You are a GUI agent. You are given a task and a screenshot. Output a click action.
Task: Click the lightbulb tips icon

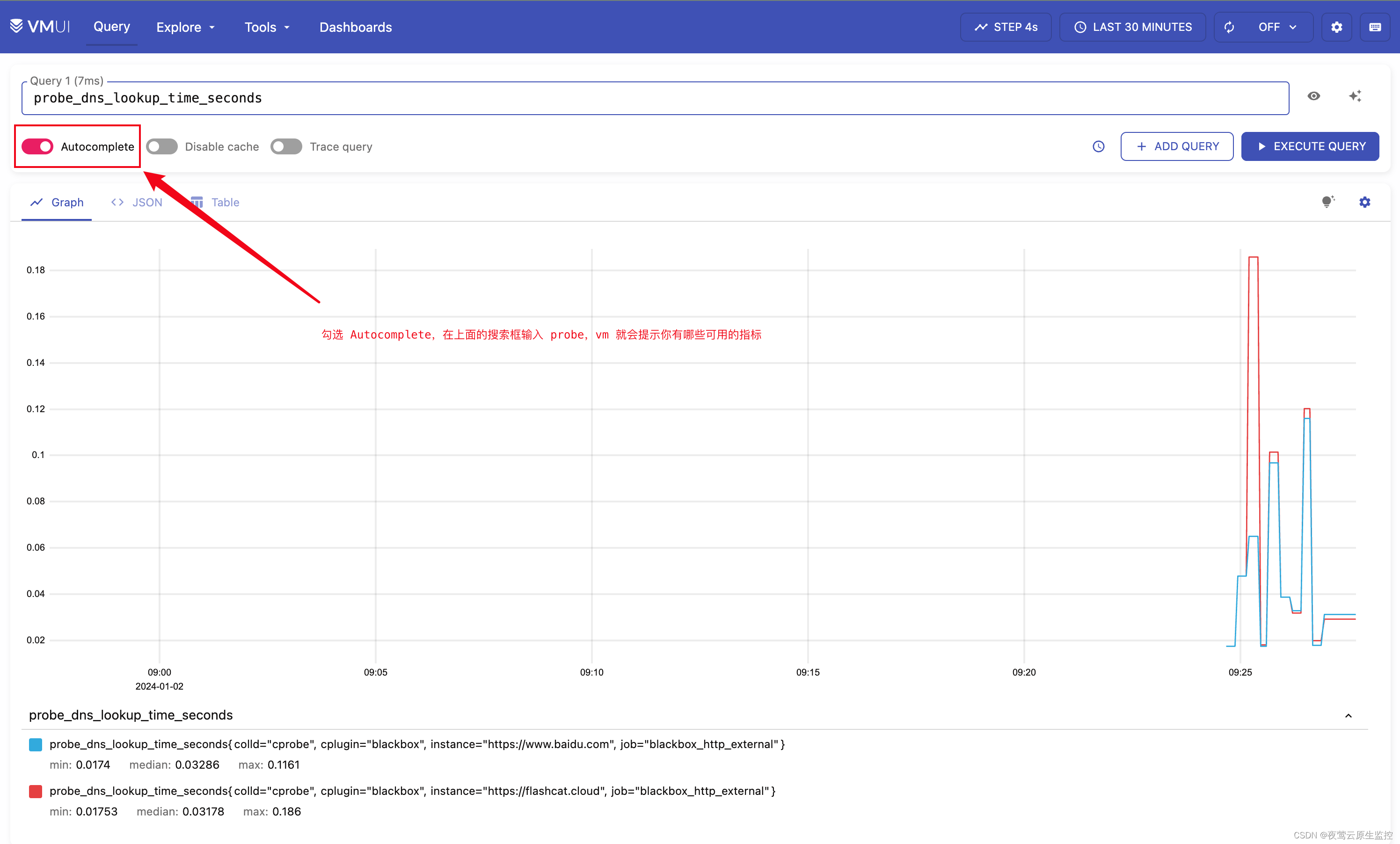click(x=1327, y=202)
